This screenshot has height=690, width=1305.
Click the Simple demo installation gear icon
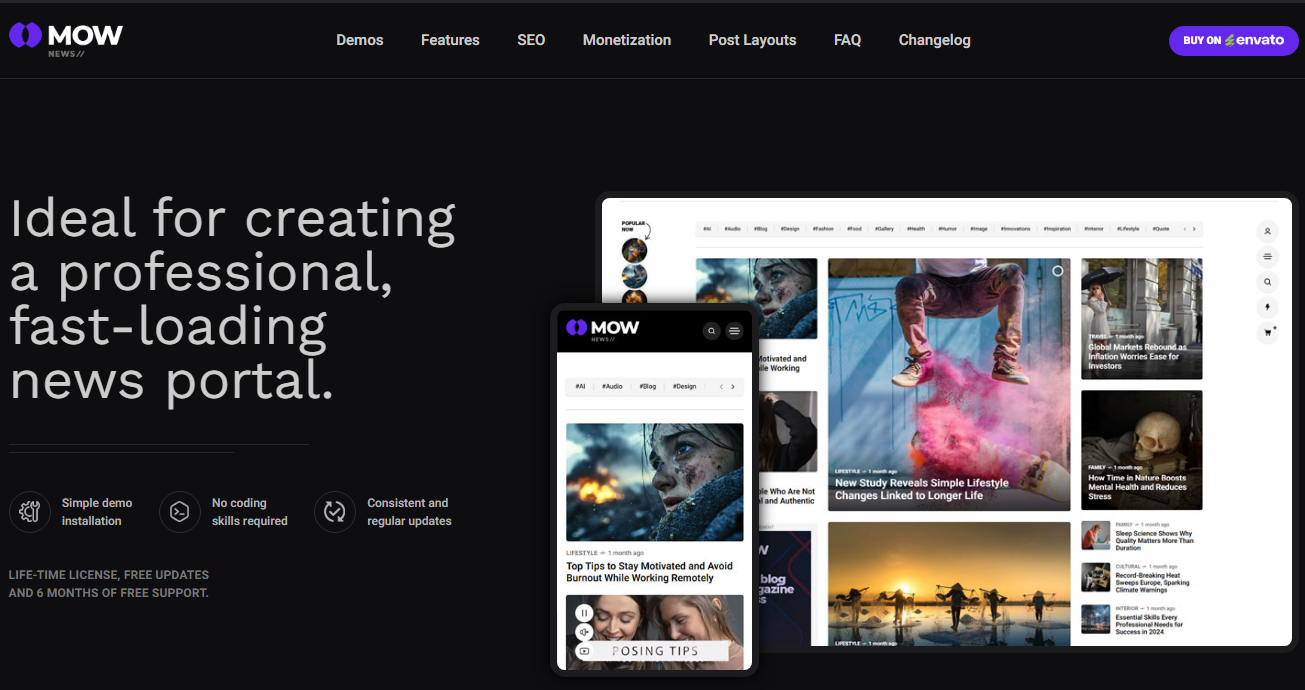point(30,512)
